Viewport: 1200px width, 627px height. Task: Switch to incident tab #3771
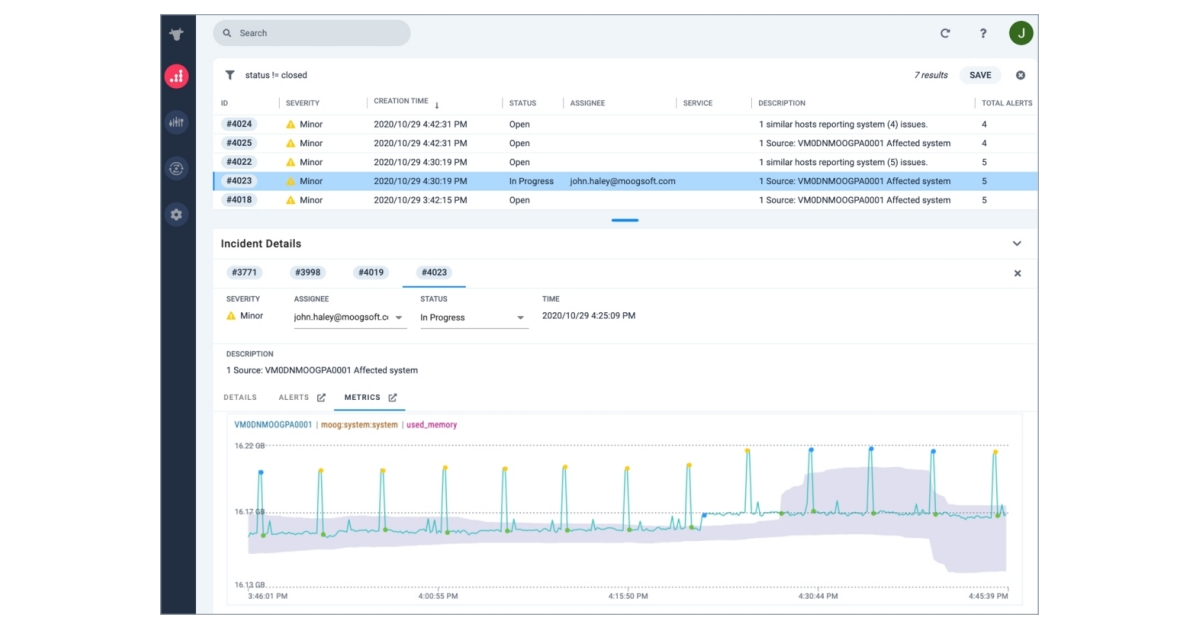(245, 272)
